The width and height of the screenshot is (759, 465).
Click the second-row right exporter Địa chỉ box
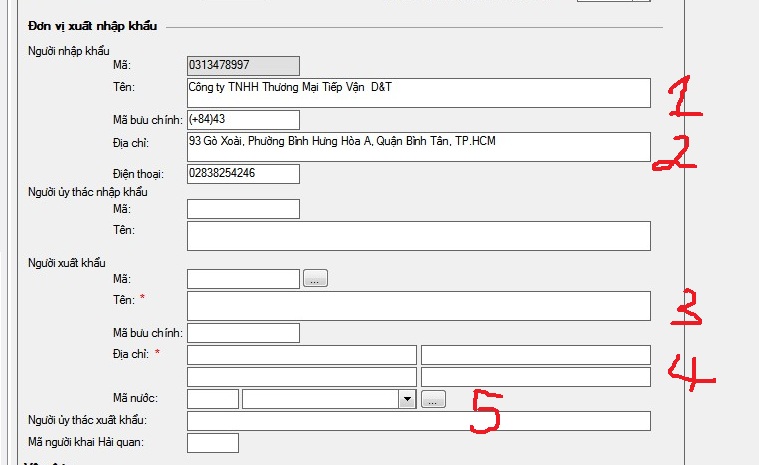coord(535,377)
